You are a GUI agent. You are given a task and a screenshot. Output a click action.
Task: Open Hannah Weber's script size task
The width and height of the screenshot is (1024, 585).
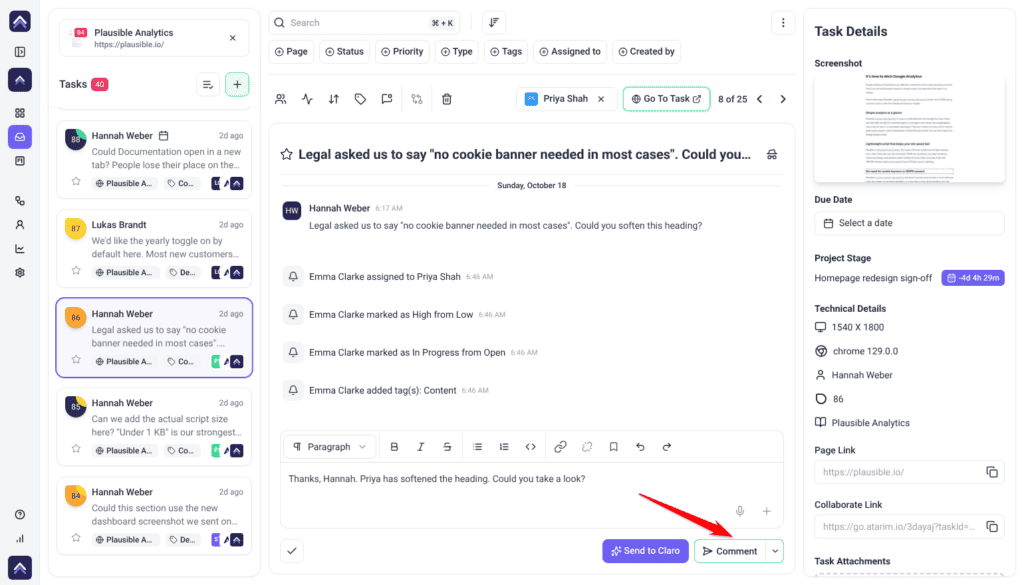(154, 427)
